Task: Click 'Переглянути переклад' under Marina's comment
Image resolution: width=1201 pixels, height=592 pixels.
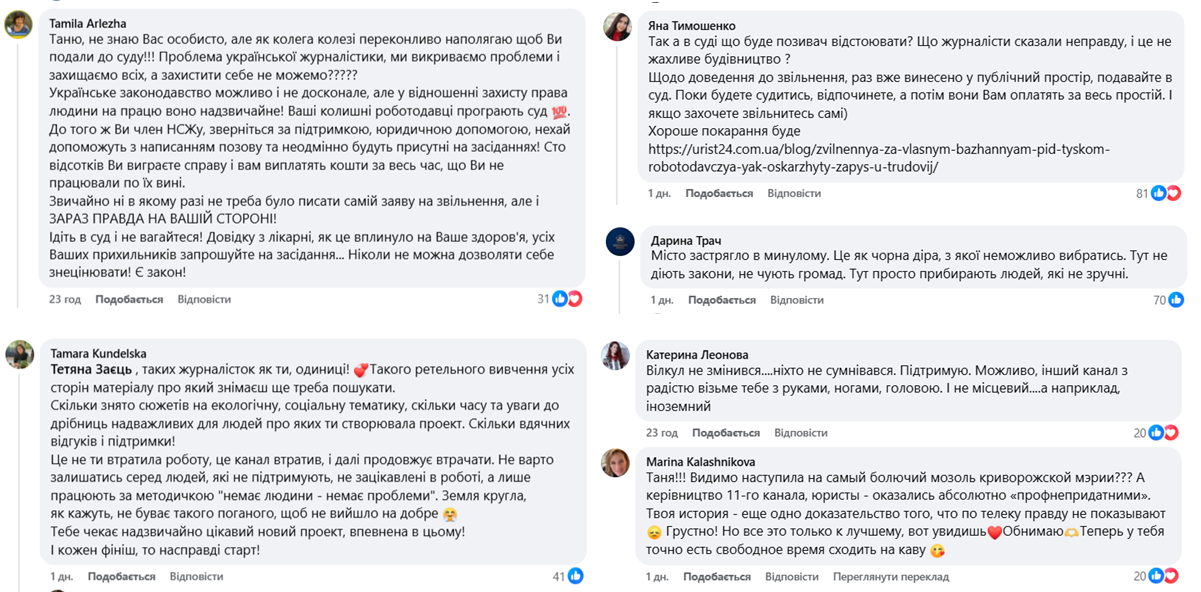Action: [890, 577]
